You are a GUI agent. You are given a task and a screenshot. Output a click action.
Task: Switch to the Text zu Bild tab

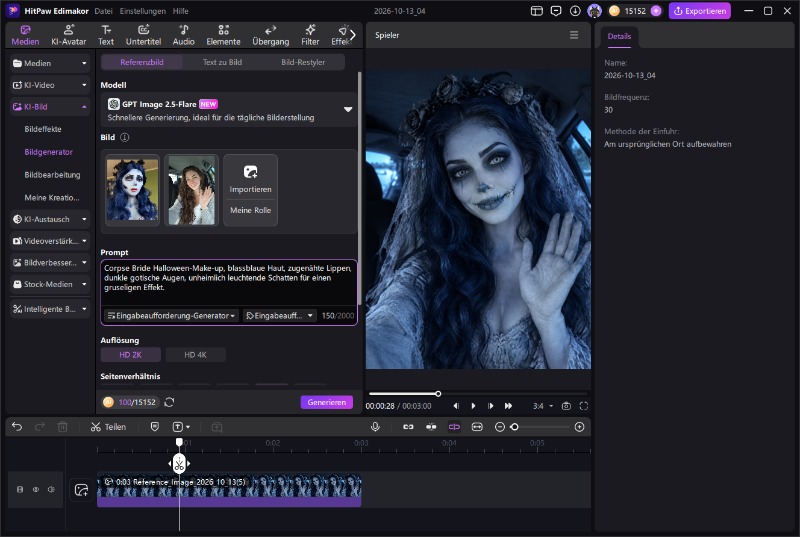pyautogui.click(x=222, y=62)
